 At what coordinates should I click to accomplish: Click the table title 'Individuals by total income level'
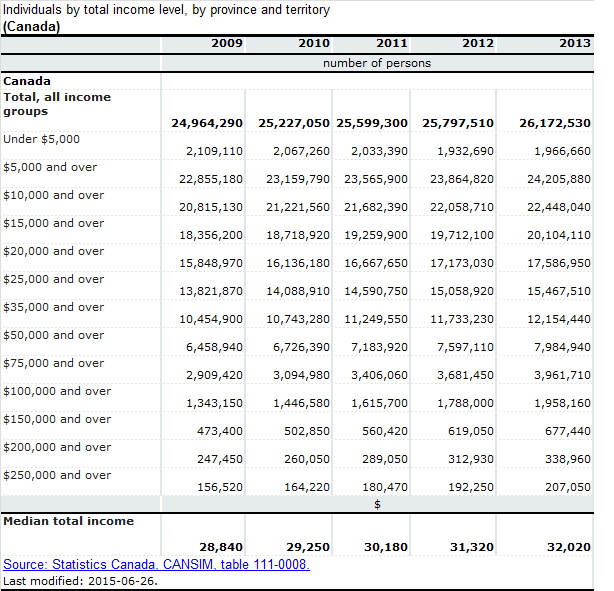(x=165, y=10)
